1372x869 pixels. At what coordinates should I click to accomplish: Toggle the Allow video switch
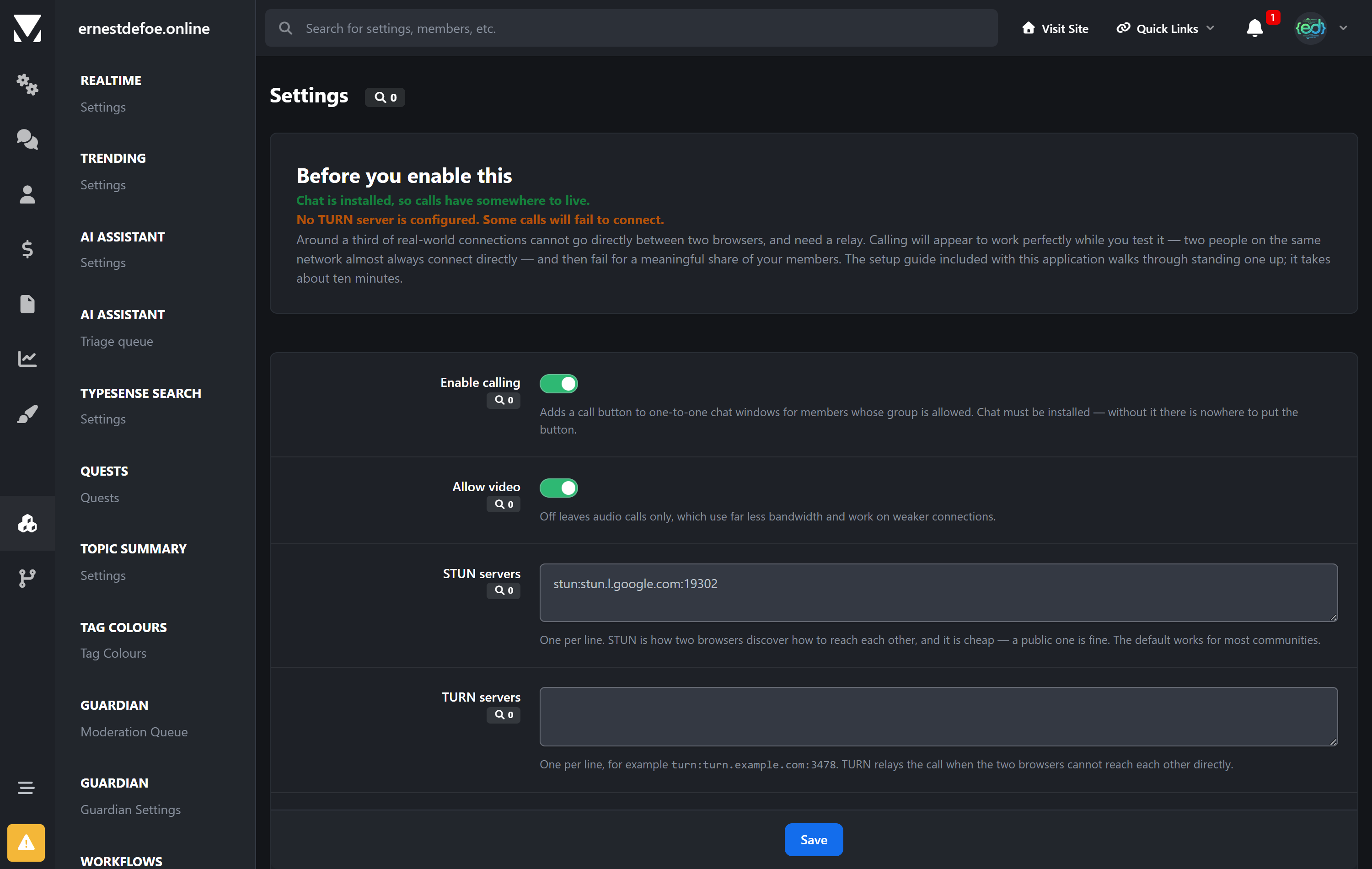[x=559, y=488]
